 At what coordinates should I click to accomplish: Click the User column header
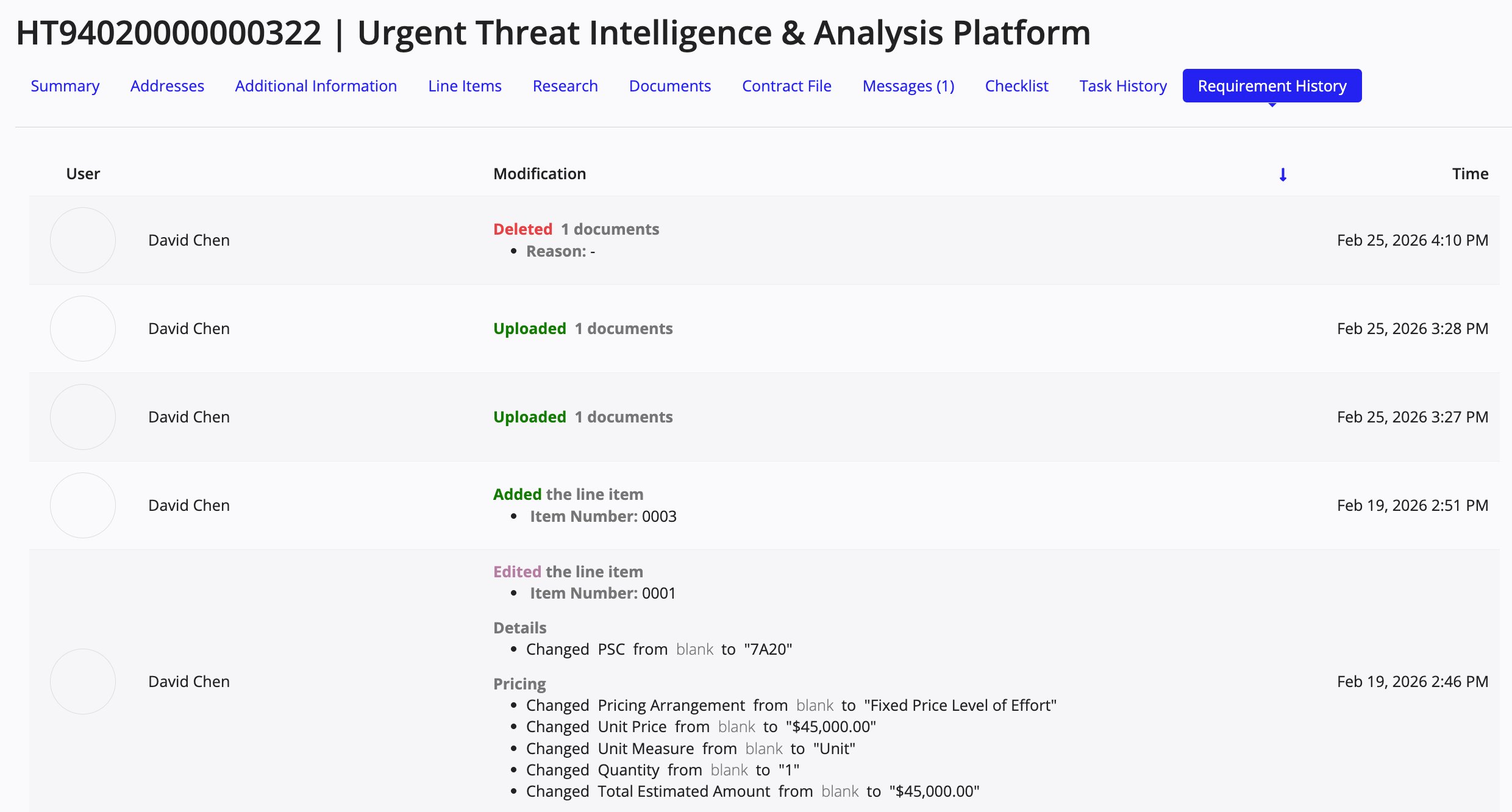coord(83,174)
